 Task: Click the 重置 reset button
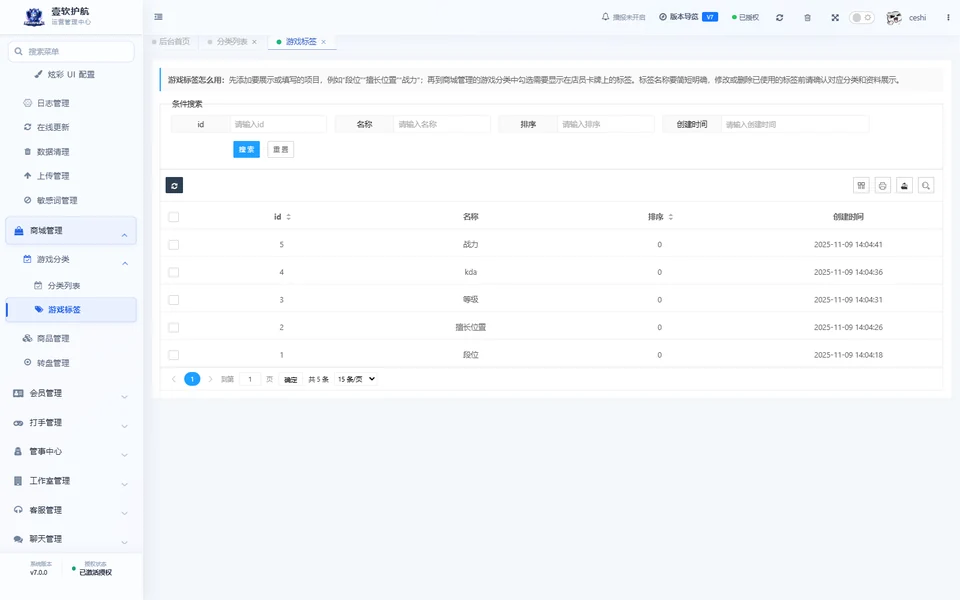tap(280, 149)
